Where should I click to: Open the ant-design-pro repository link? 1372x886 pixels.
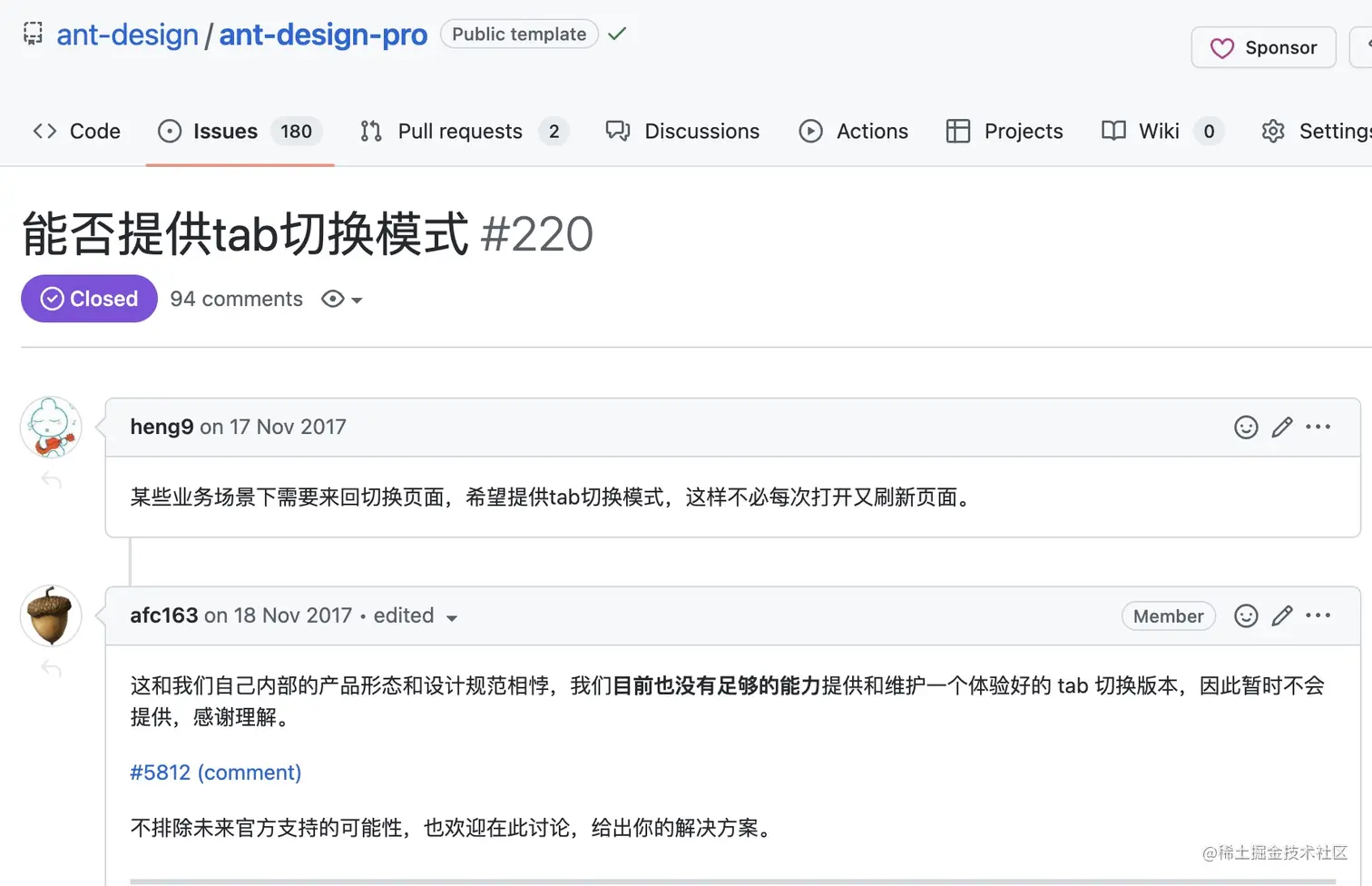pyautogui.click(x=323, y=34)
